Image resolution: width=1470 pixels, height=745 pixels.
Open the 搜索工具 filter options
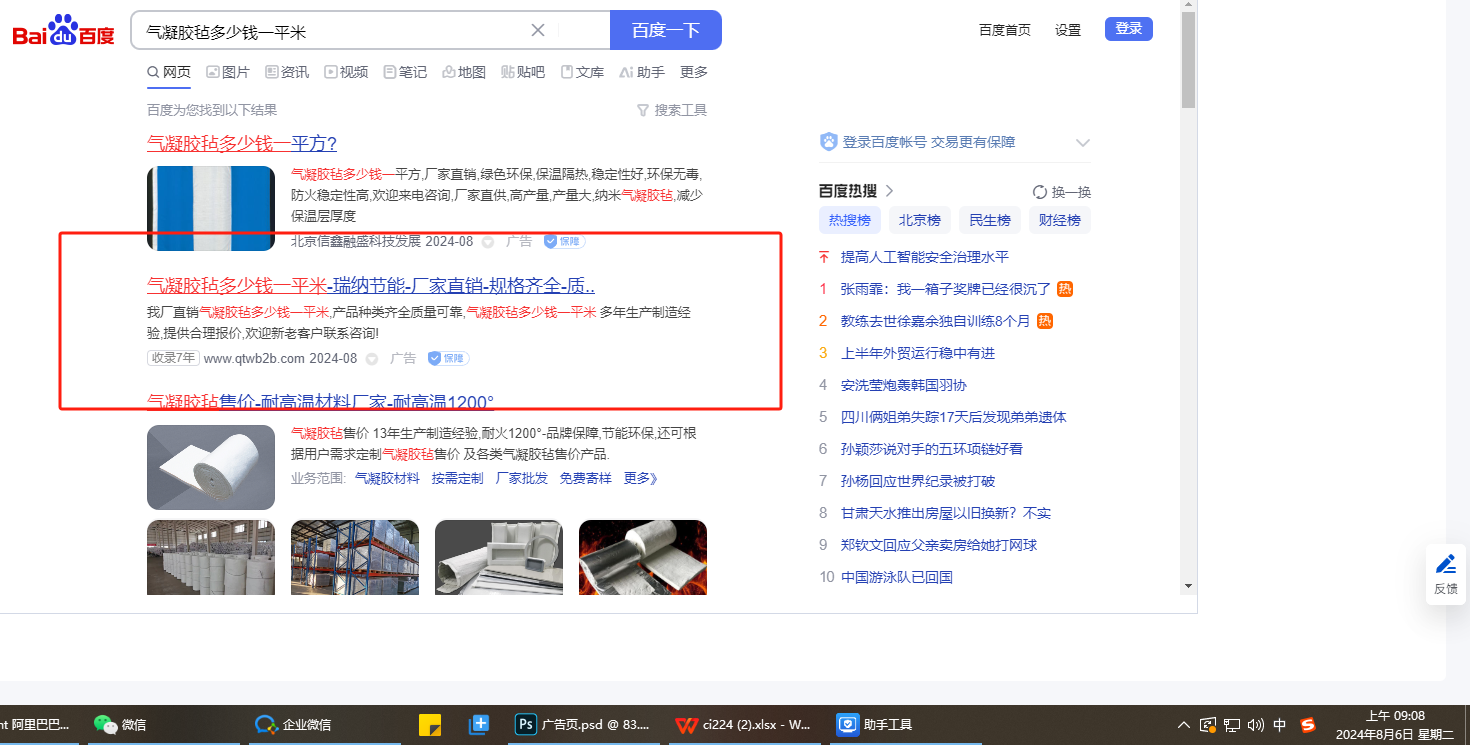(x=672, y=110)
